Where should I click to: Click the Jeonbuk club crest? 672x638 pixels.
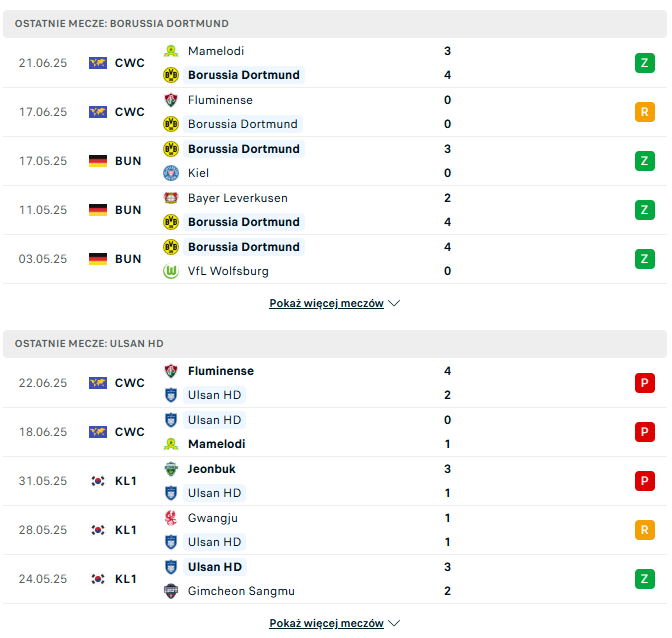pos(171,469)
